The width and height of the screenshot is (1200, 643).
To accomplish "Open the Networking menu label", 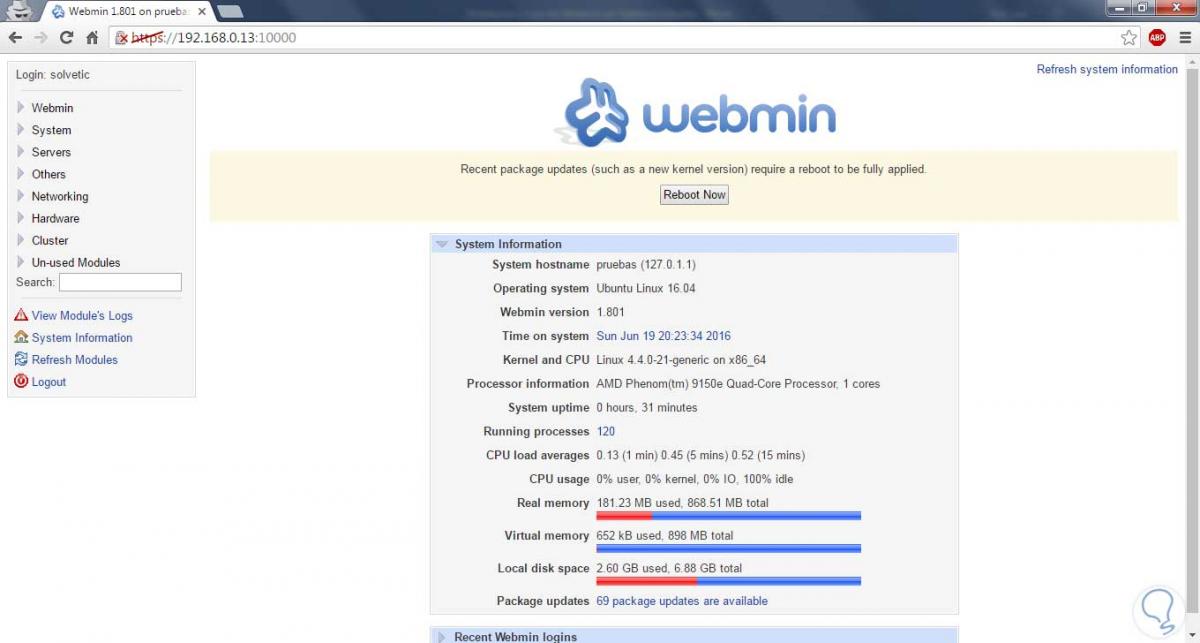I will (60, 196).
